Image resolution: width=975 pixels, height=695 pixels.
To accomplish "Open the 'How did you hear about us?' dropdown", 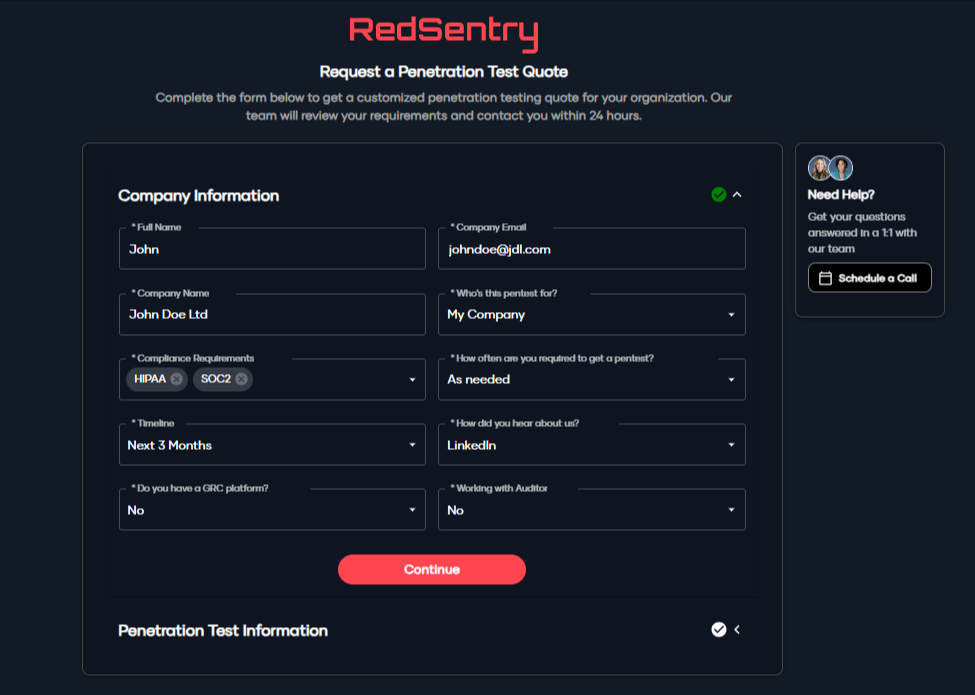I will [x=591, y=444].
